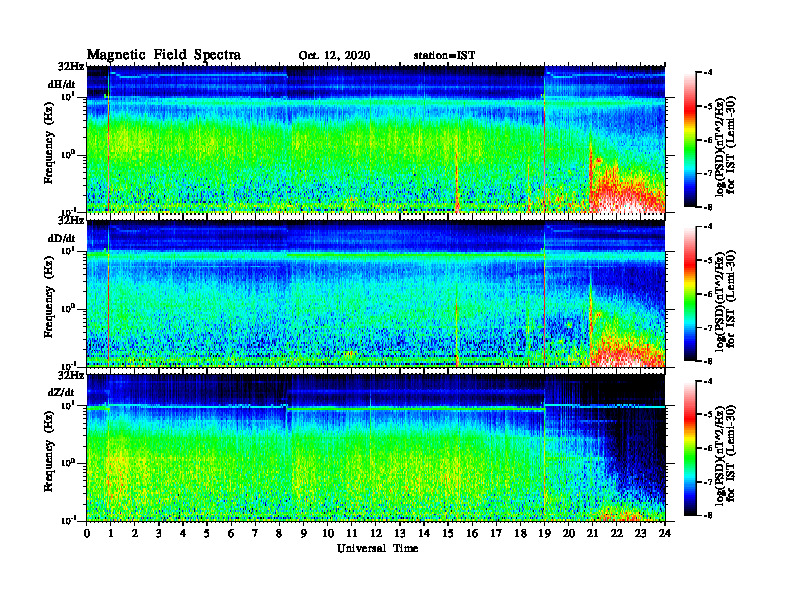
Task: Select the "dH/dt" panel label
Action: point(62,85)
